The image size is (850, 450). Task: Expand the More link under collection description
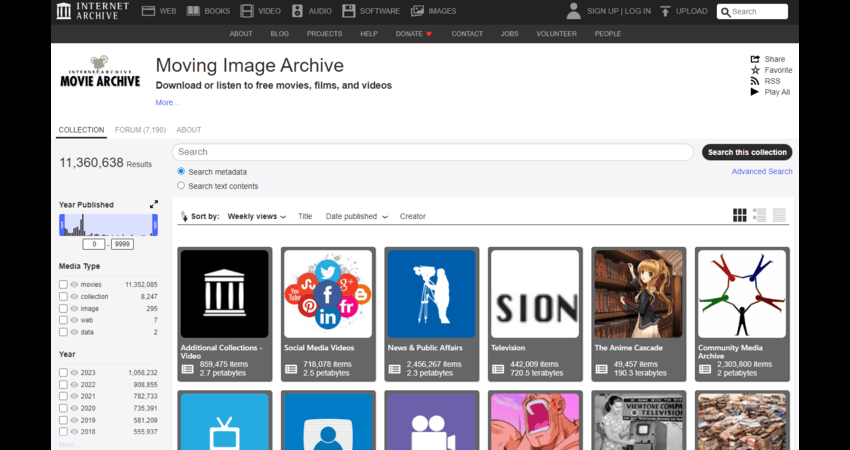click(167, 102)
